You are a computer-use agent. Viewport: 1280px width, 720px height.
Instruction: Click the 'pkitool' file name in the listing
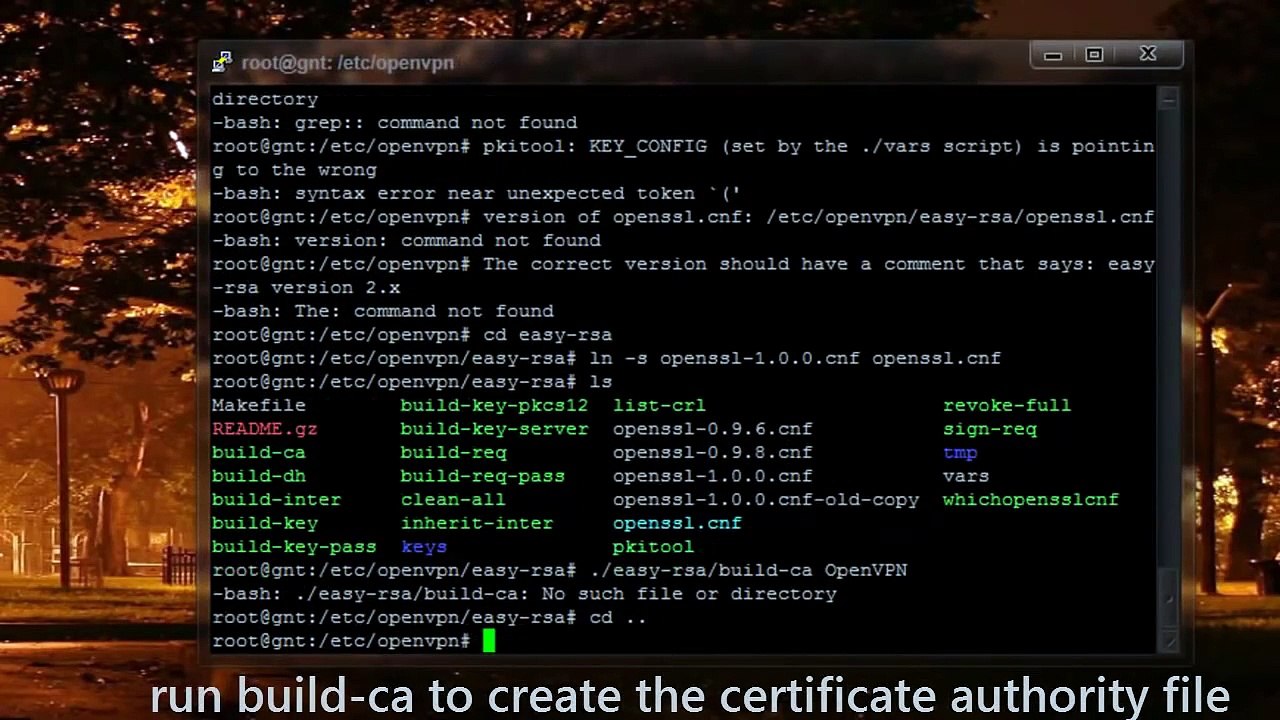[654, 547]
